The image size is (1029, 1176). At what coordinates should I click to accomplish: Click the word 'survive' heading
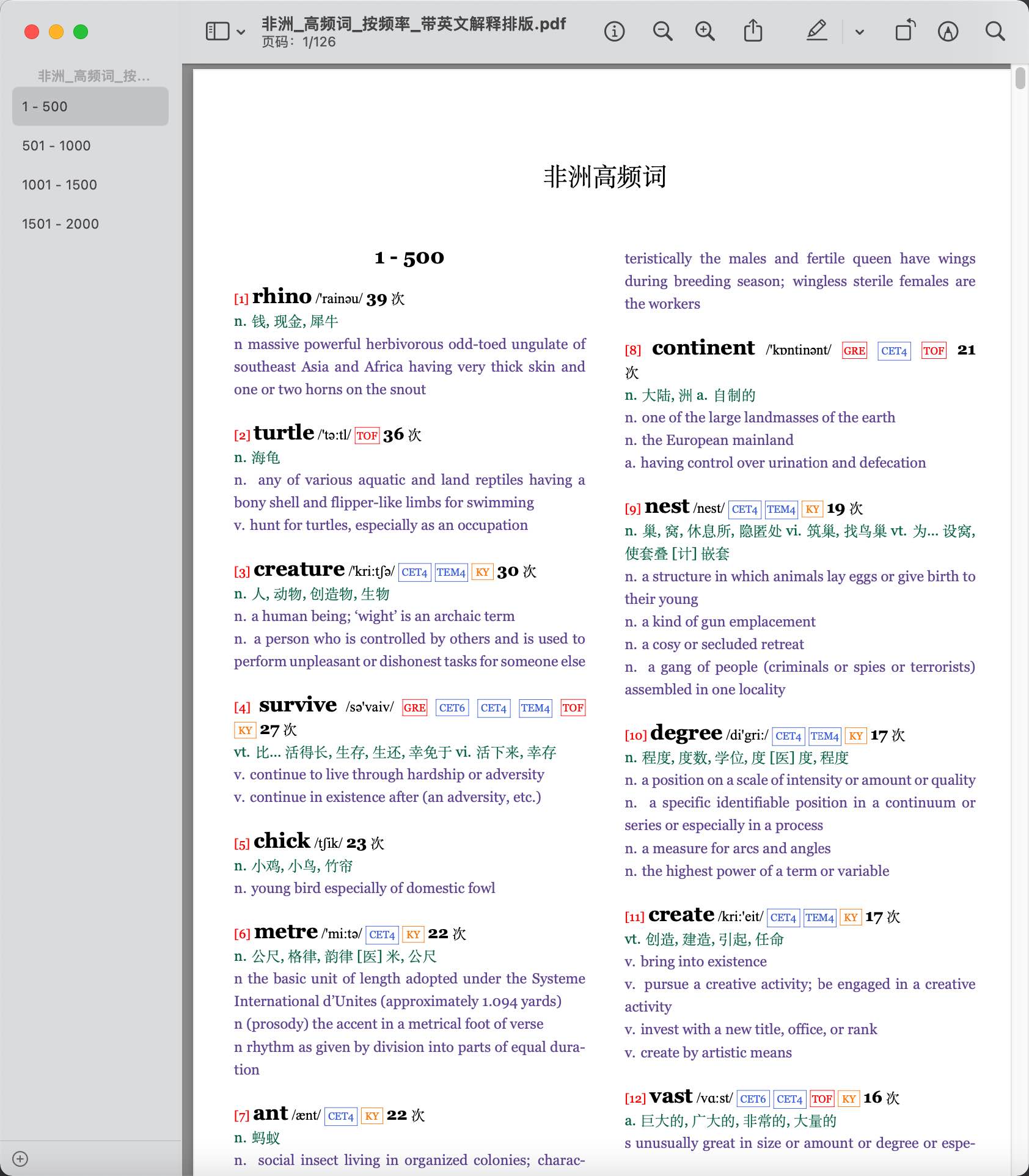pyautogui.click(x=298, y=705)
